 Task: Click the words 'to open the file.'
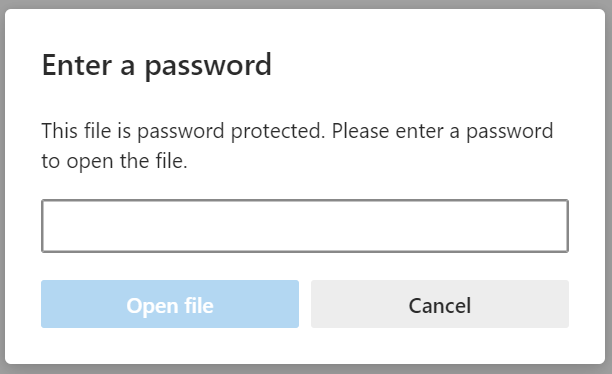pos(114,161)
